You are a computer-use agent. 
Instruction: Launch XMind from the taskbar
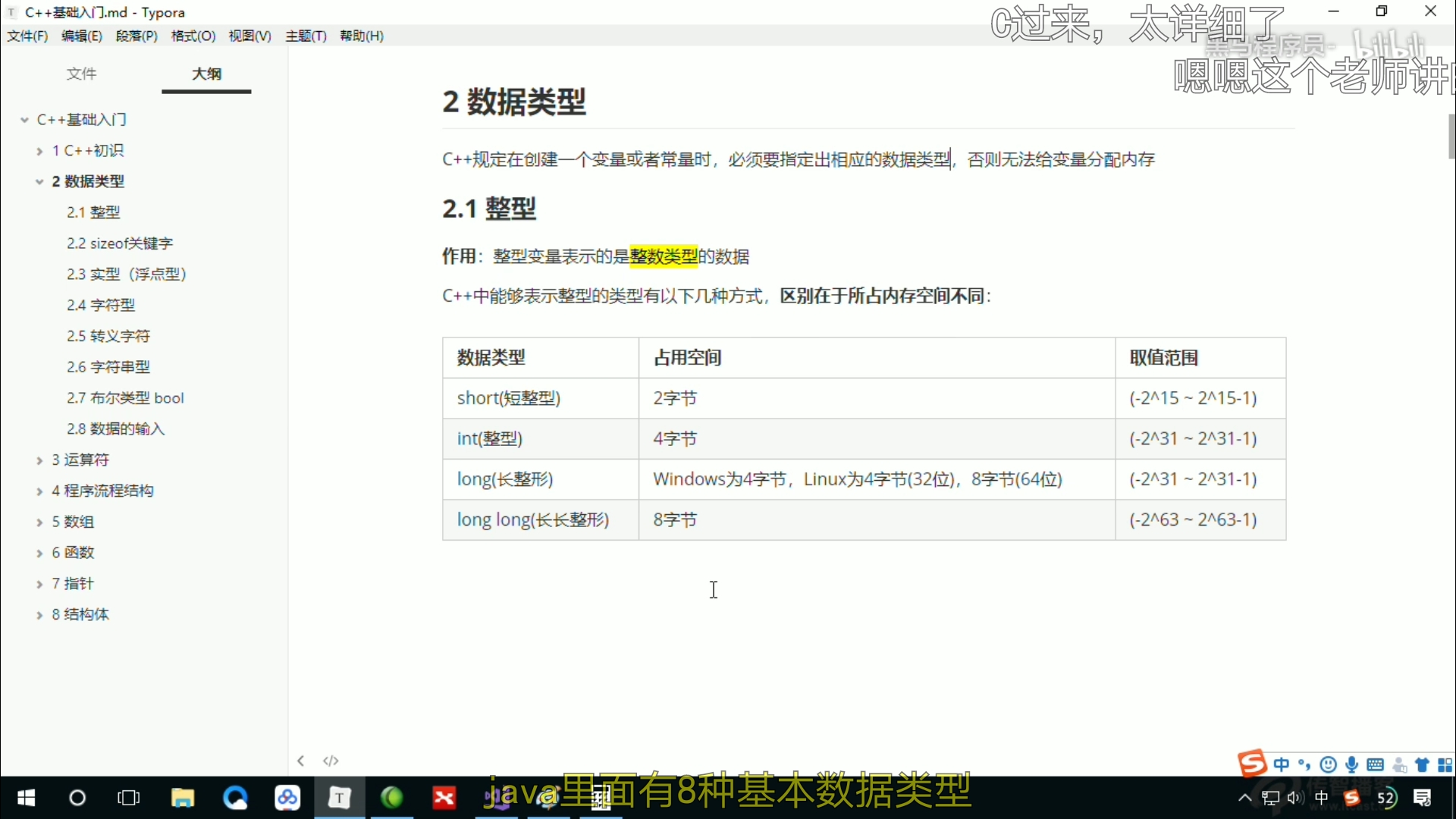click(x=444, y=798)
